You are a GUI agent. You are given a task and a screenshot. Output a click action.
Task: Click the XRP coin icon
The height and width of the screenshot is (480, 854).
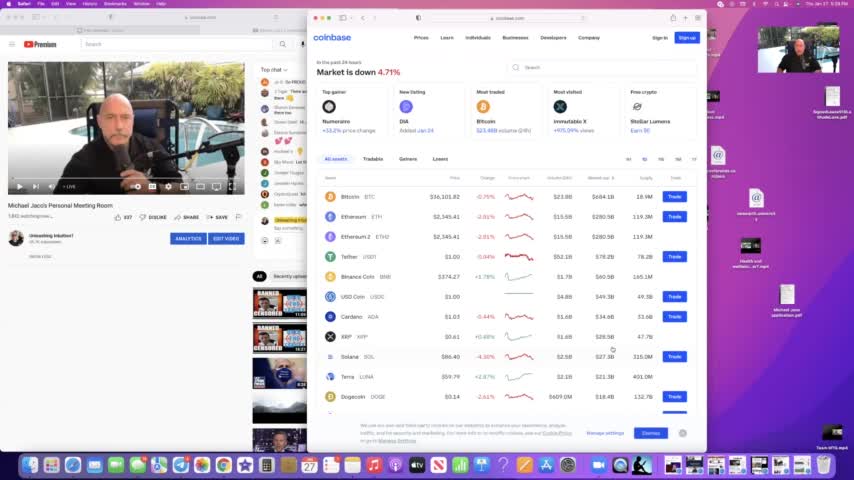point(330,337)
